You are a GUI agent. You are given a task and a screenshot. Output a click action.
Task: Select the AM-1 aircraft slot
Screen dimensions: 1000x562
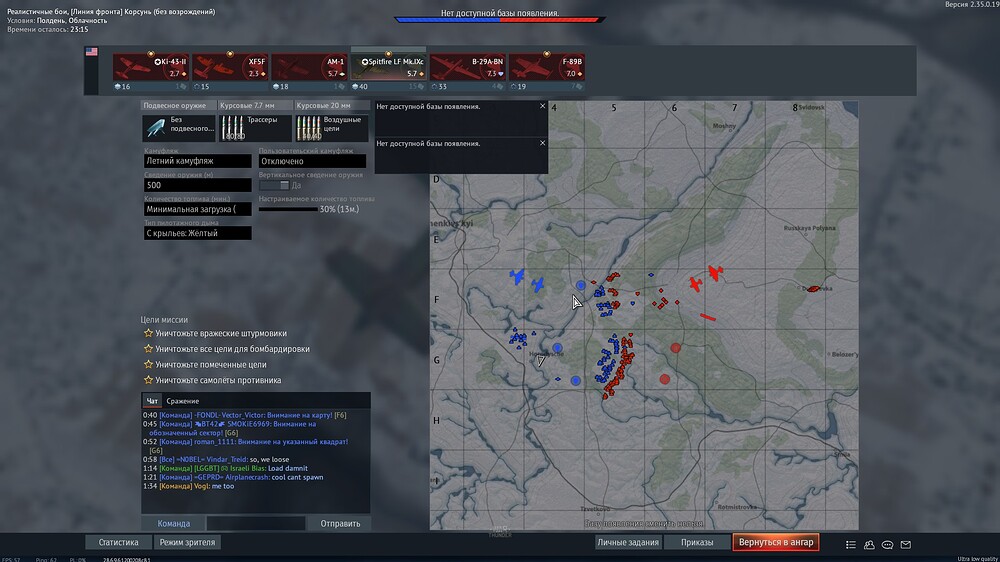(309, 66)
